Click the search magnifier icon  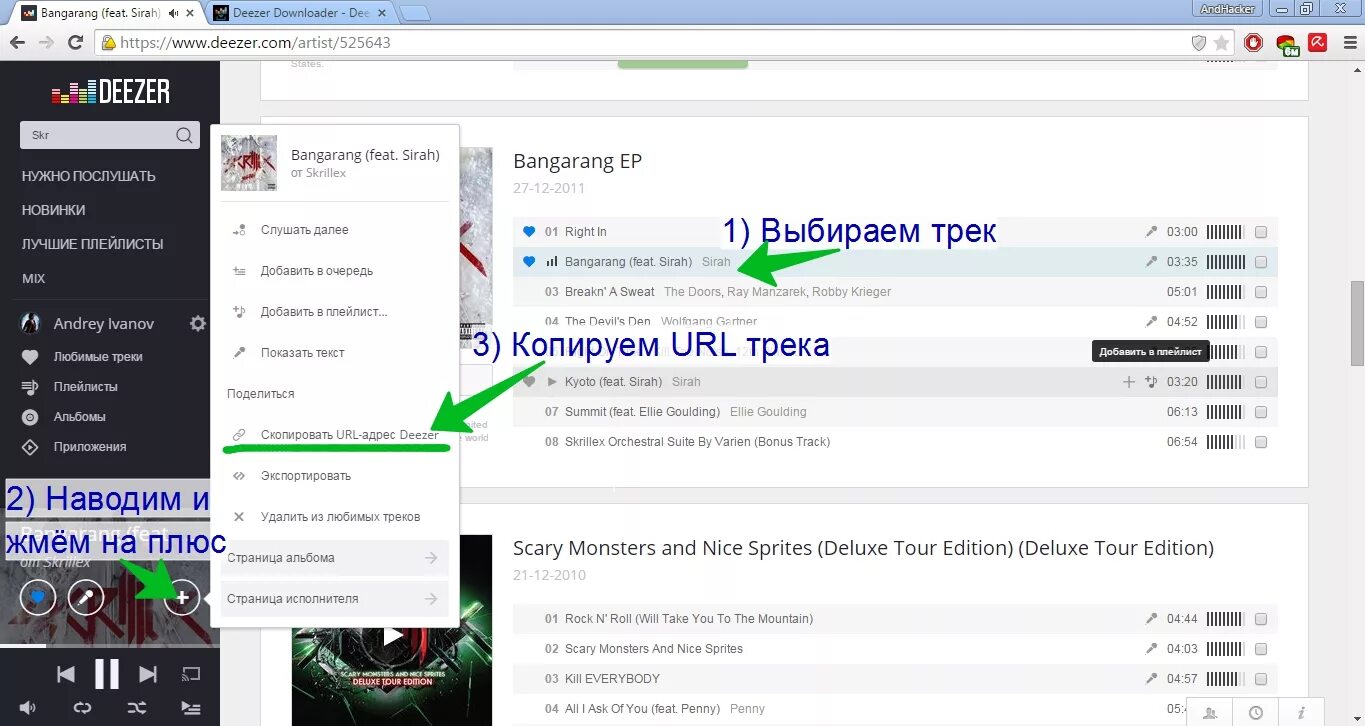tap(184, 135)
